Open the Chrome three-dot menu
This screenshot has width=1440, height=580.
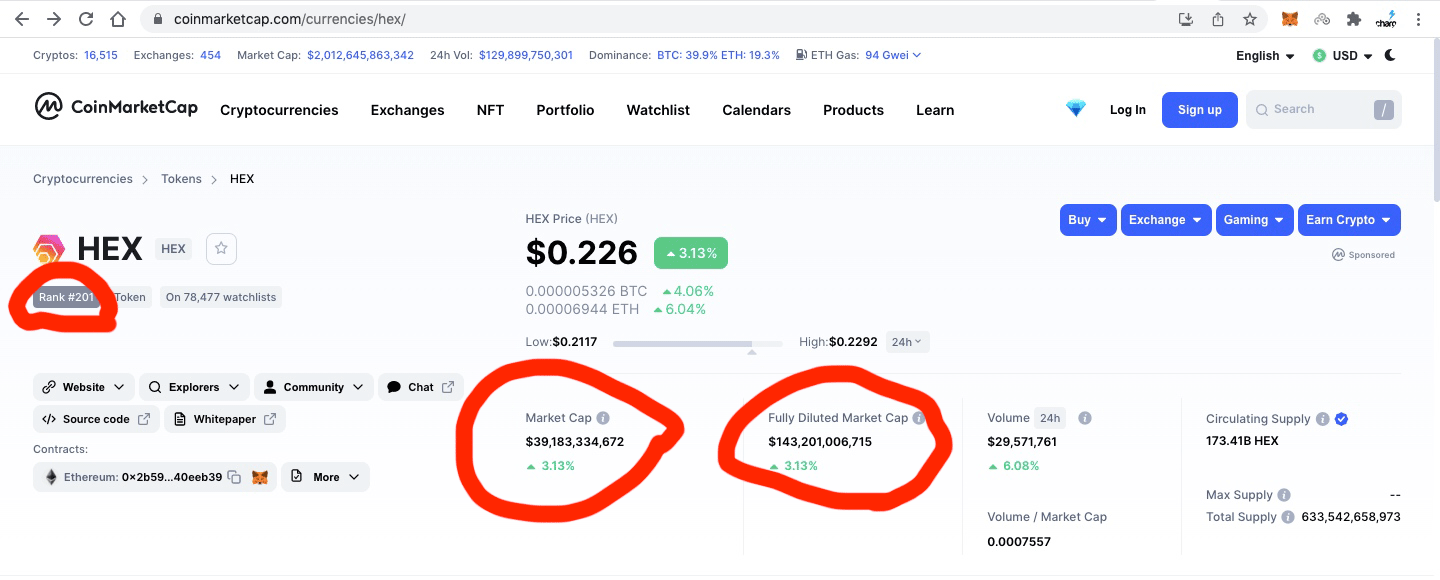[x=1418, y=19]
